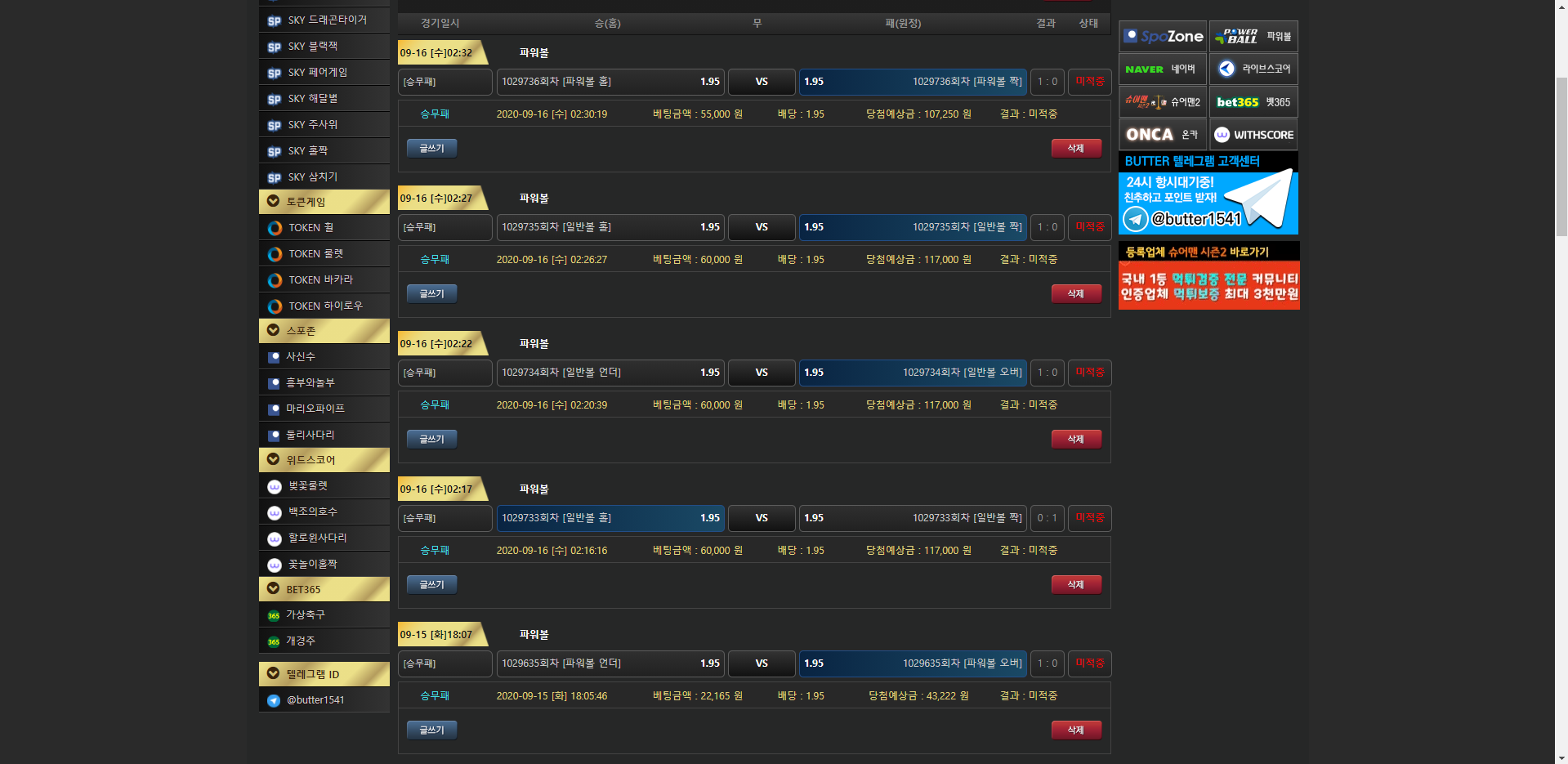Click 글쓰기 button under the 02:17 bet
Viewport: 1568px width, 764px height.
[x=431, y=584]
